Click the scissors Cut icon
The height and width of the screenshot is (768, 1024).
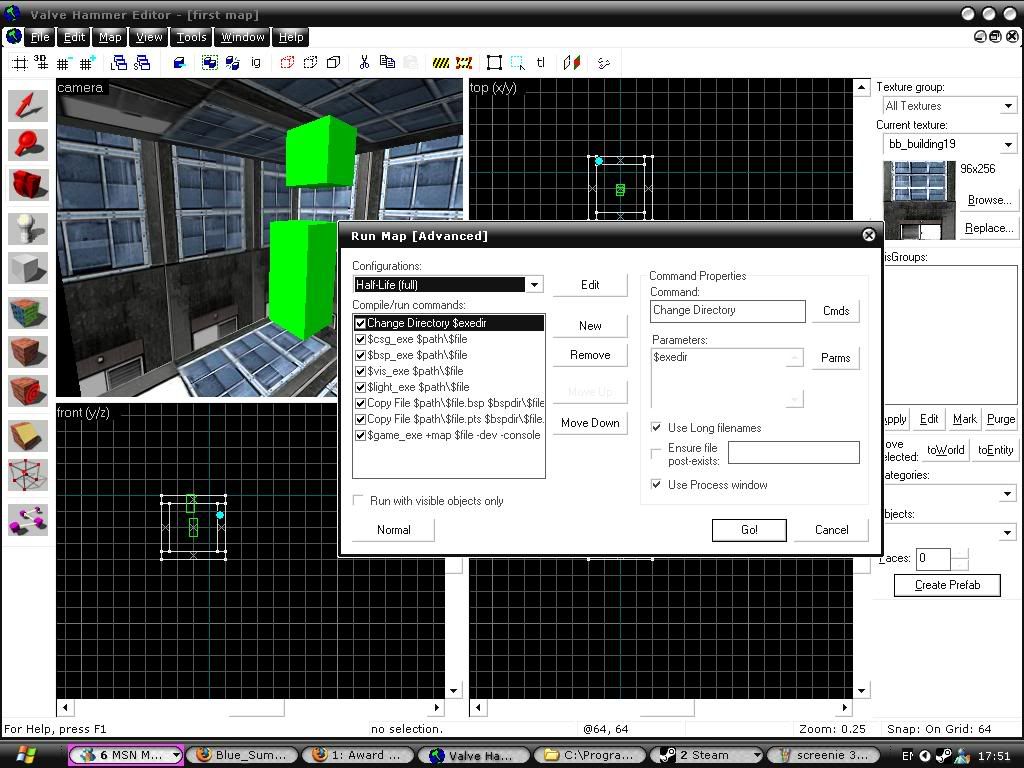pos(364,63)
